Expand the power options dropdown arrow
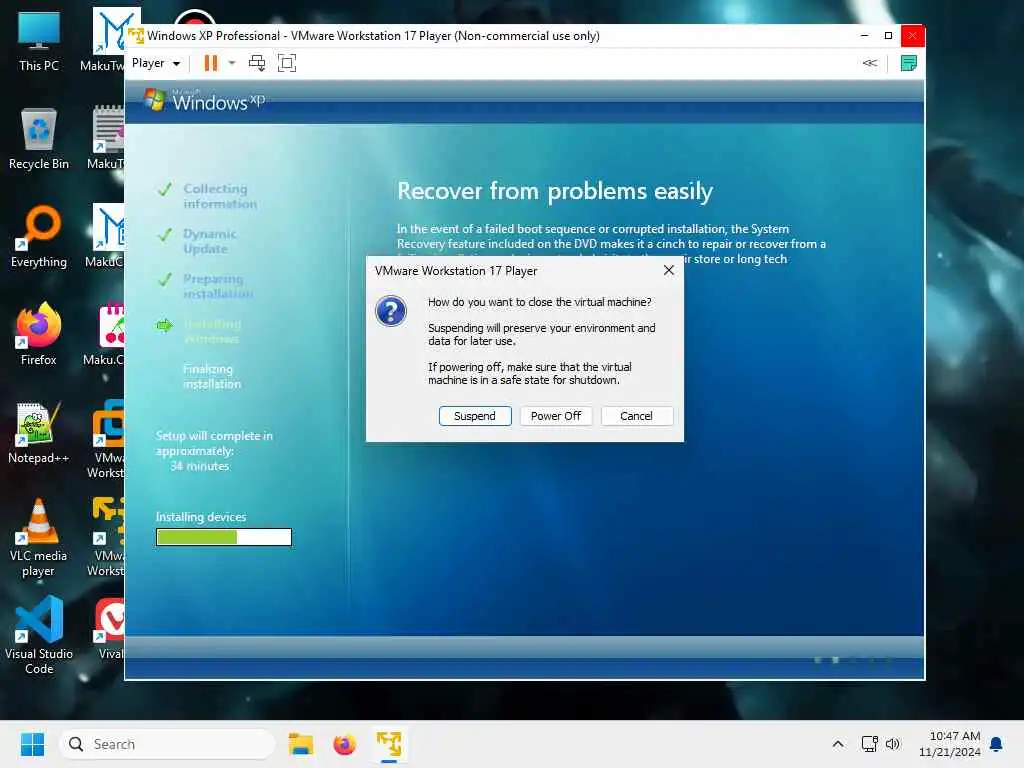The width and height of the screenshot is (1024, 768). coord(232,63)
